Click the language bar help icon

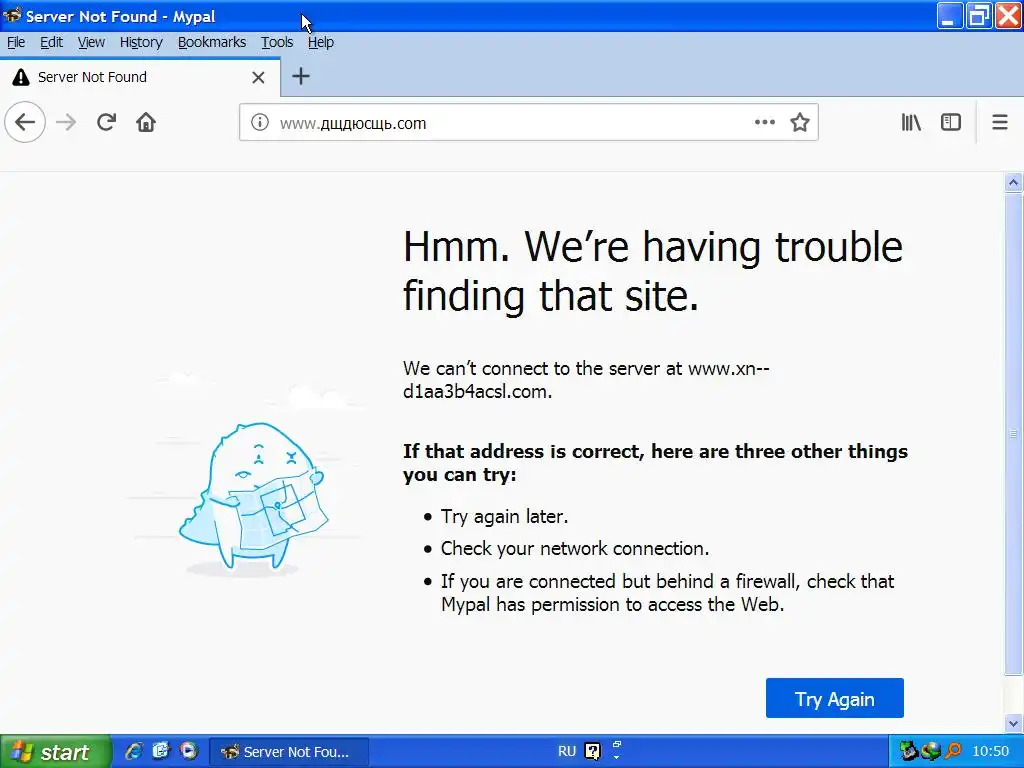[x=592, y=752]
